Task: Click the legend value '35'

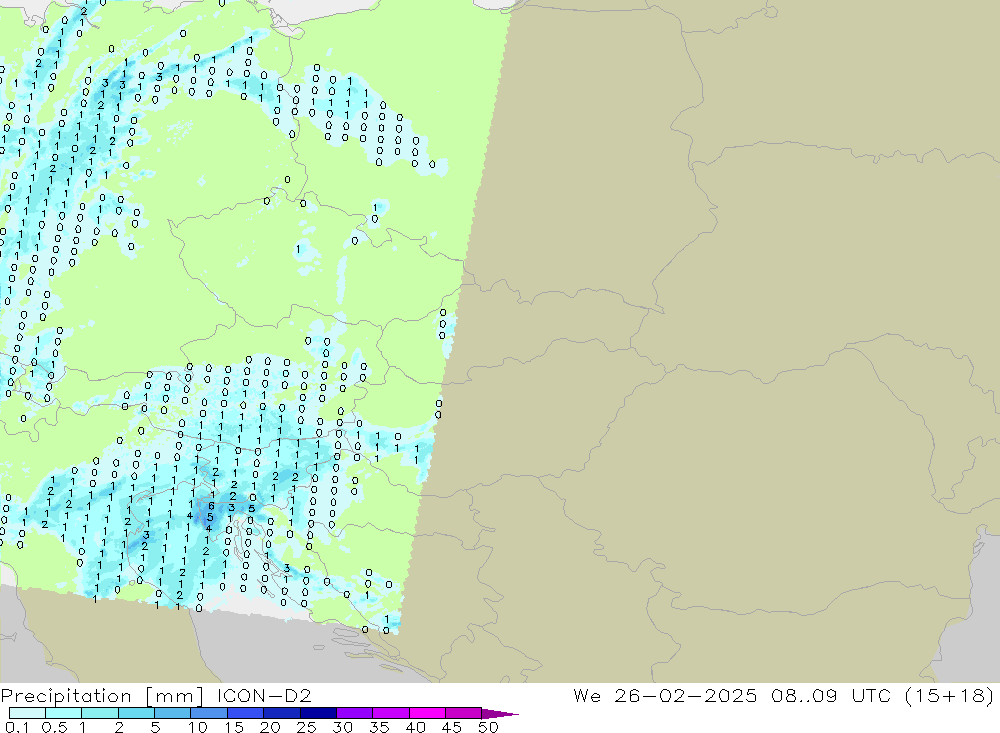Action: point(379,727)
